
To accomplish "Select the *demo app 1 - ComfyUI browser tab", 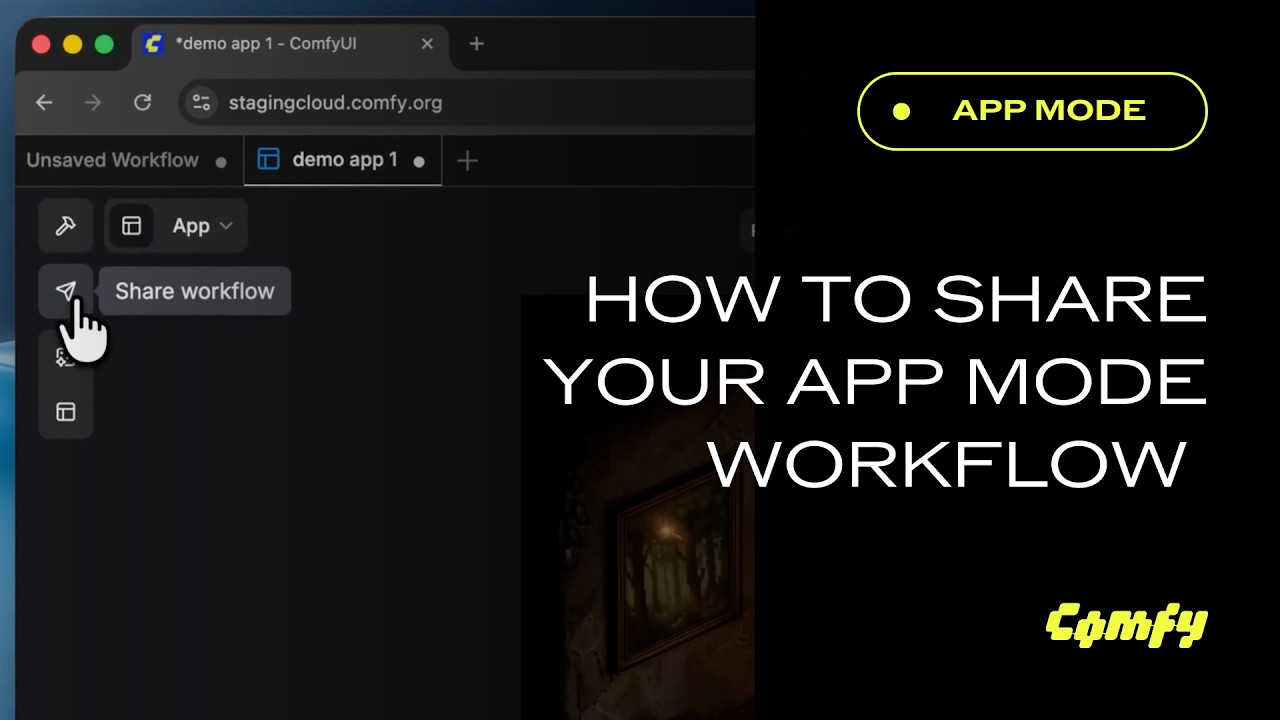I will [x=290, y=44].
